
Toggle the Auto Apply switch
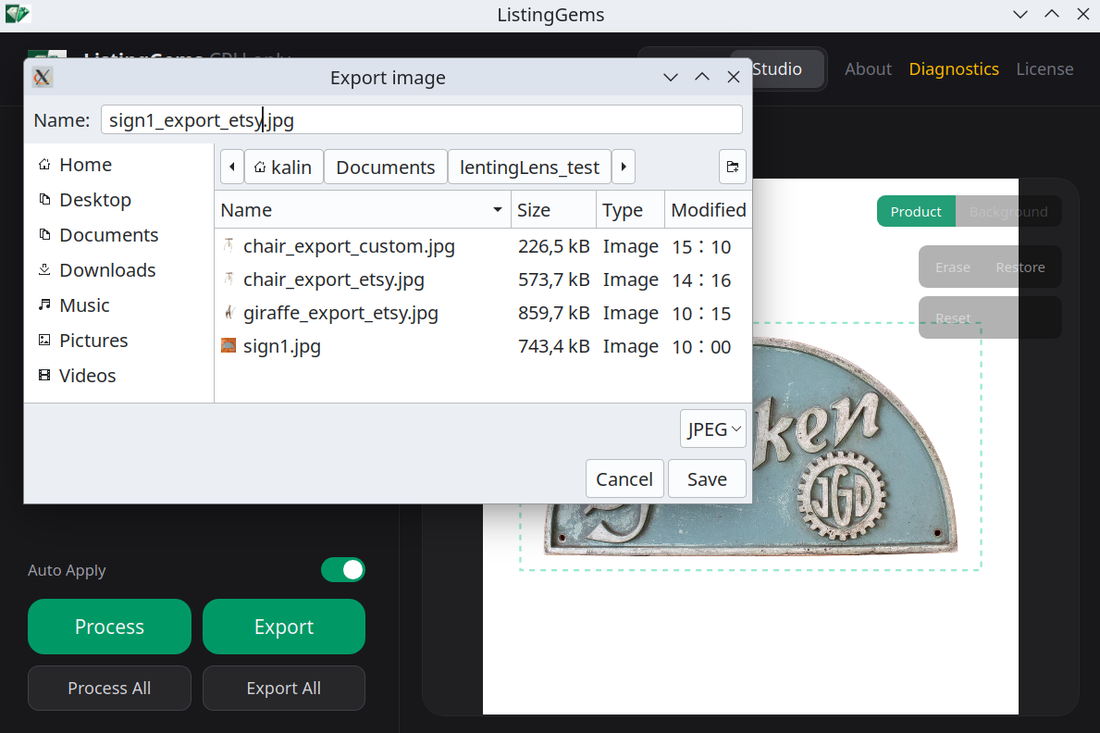pos(343,570)
